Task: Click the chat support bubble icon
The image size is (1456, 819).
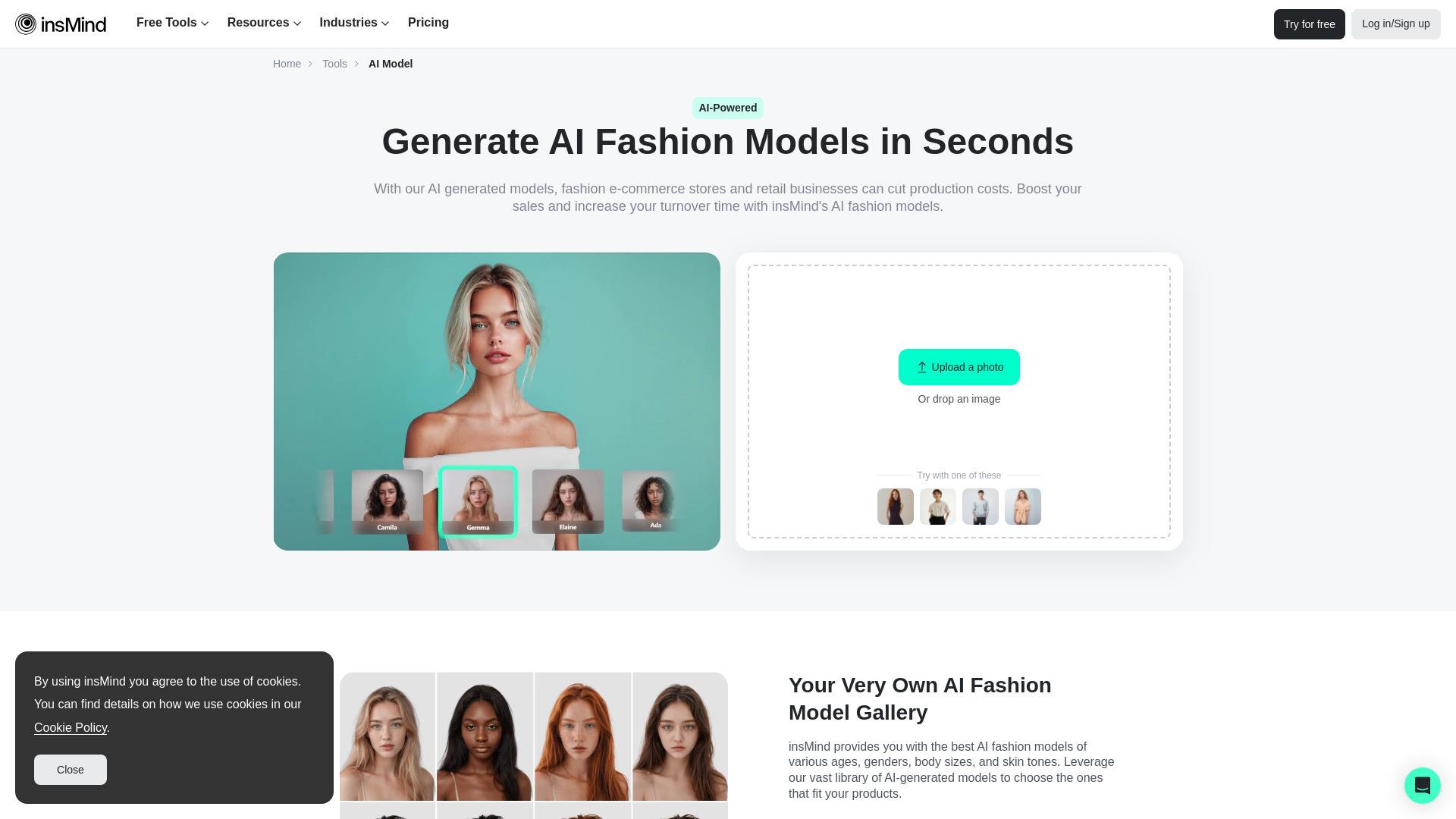Action: (x=1422, y=785)
